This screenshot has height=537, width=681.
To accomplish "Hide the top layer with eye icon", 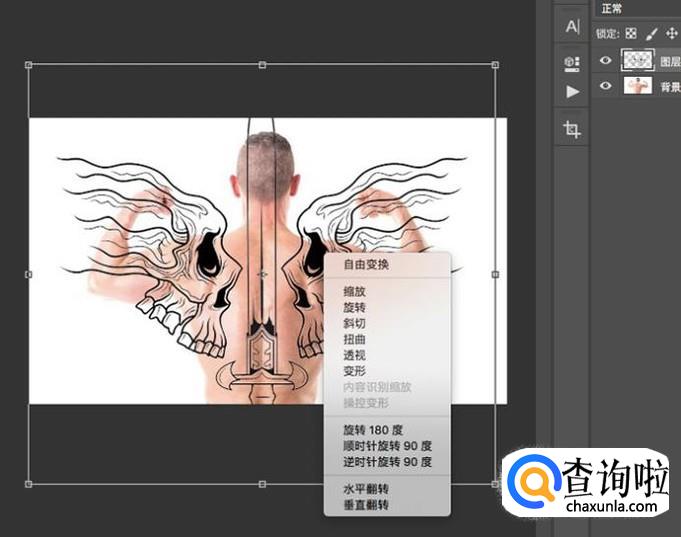I will point(605,61).
